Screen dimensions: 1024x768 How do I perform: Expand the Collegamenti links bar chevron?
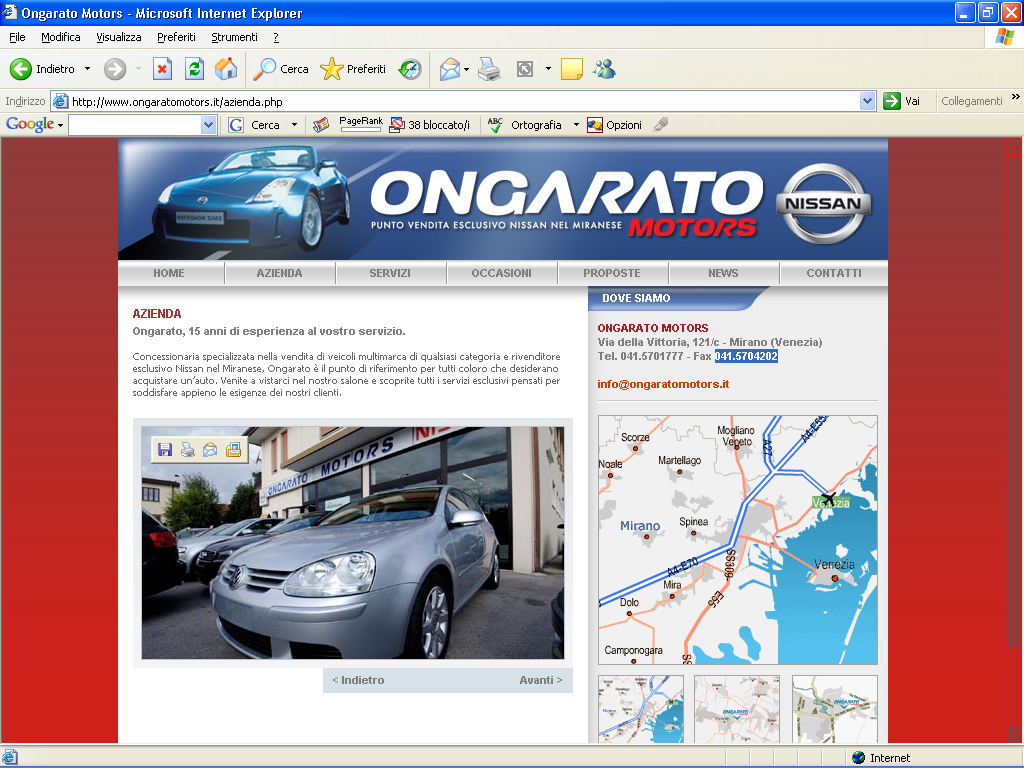pyautogui.click(x=1016, y=97)
